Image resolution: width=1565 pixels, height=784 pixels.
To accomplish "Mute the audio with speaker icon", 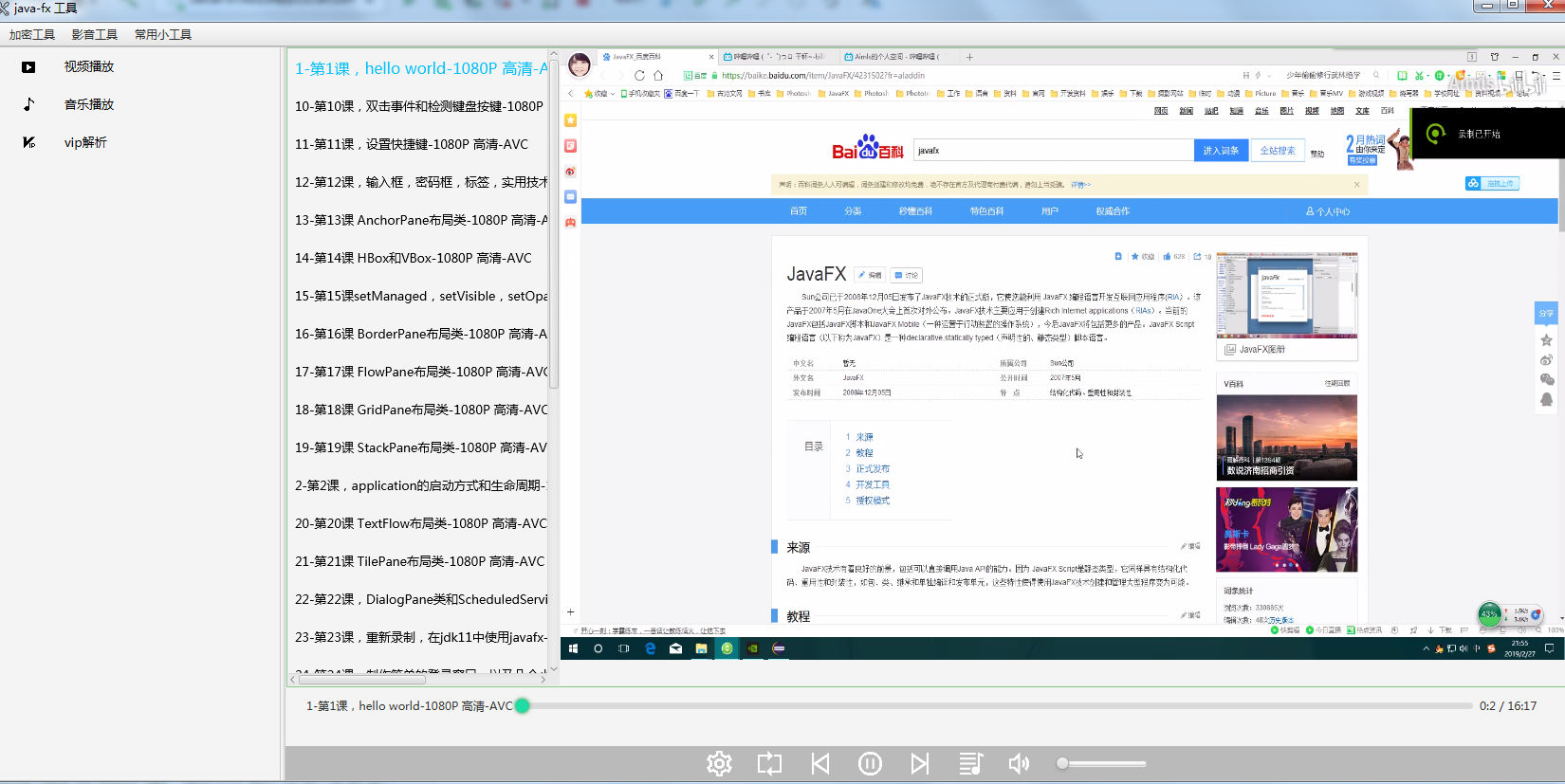I will click(x=1019, y=763).
